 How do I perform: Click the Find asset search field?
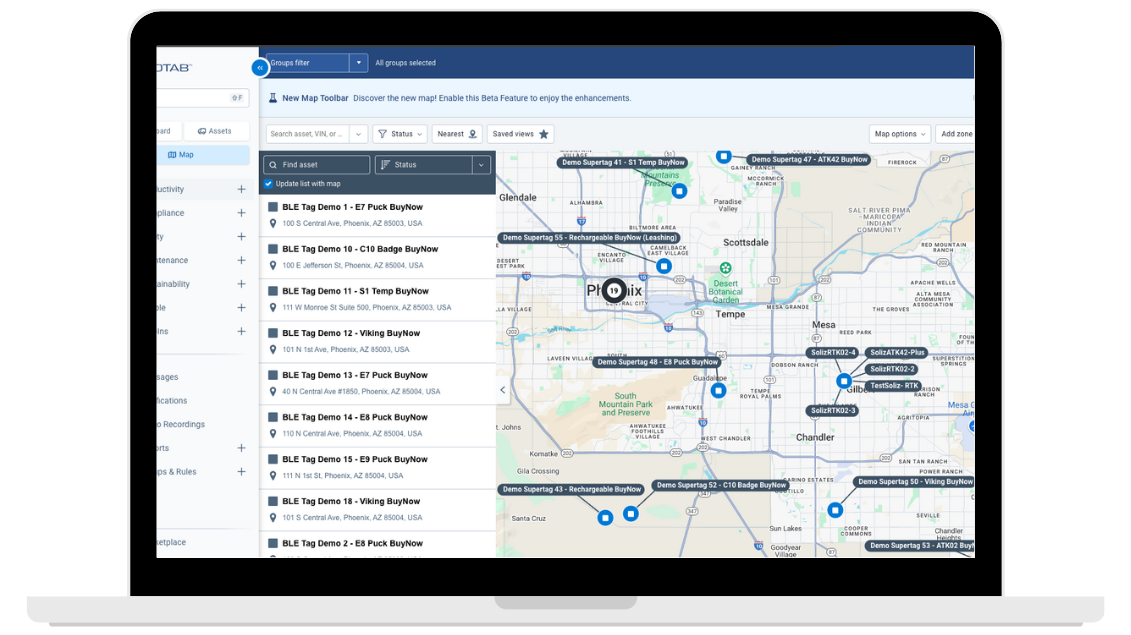pos(317,165)
